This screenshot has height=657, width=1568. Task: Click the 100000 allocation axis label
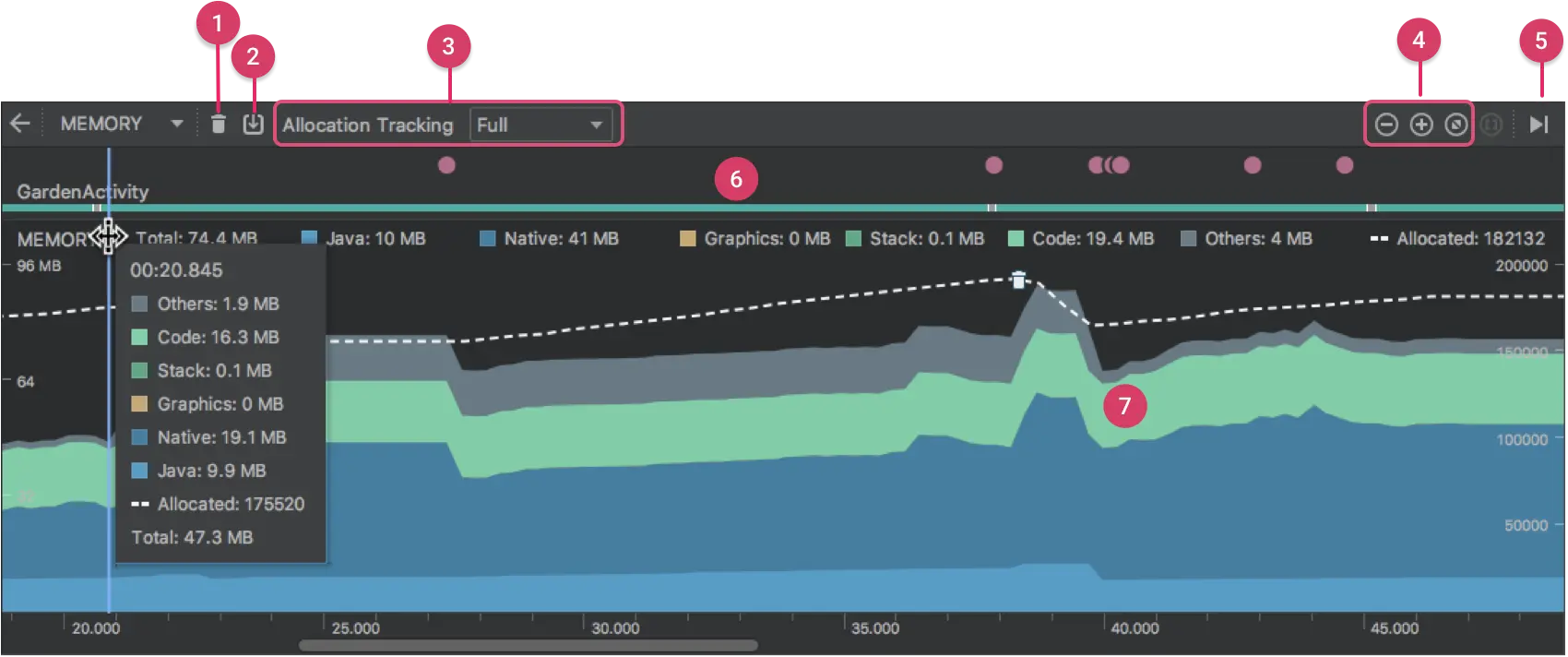1522,440
